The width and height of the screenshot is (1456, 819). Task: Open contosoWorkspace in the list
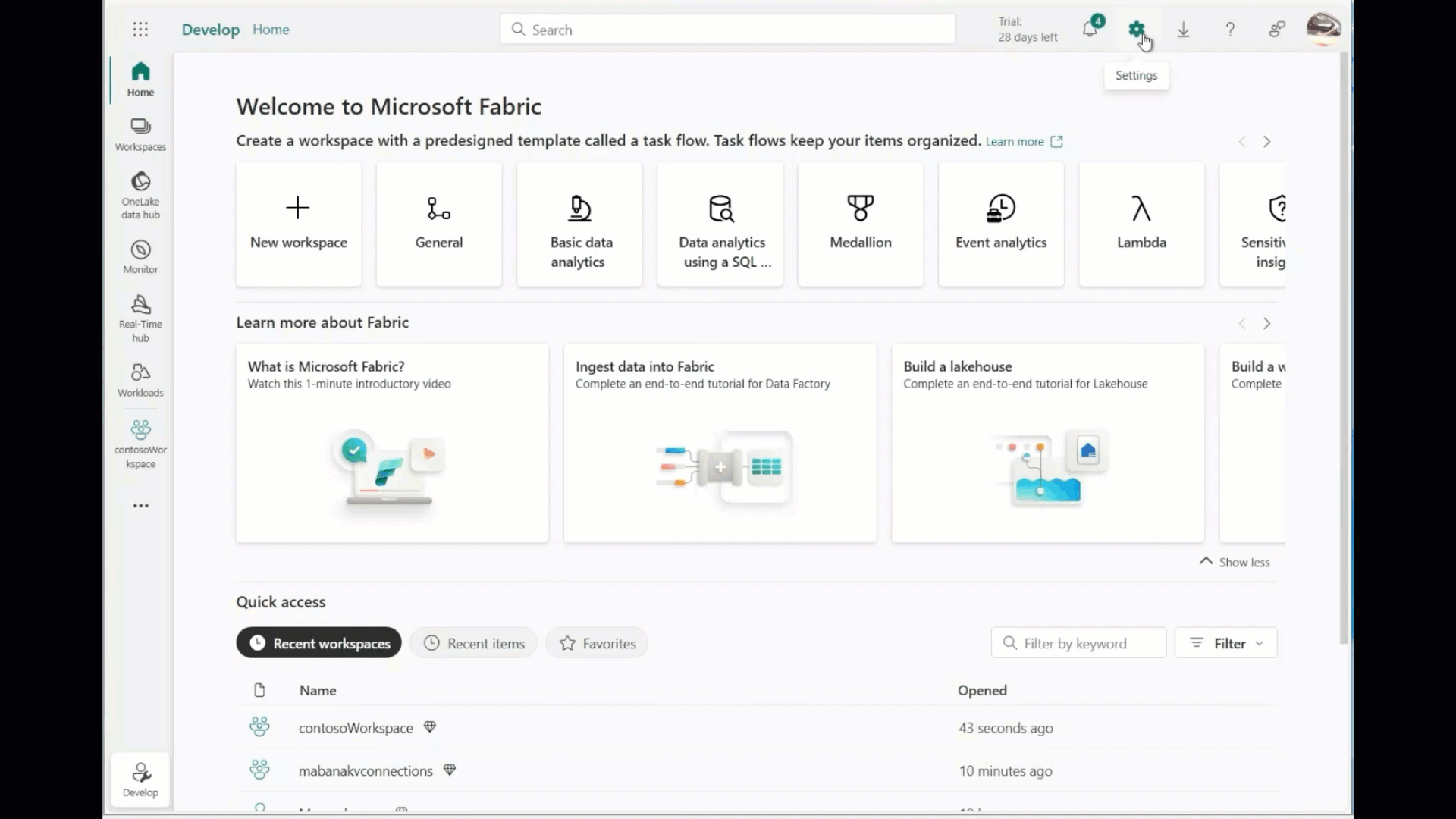point(356,728)
